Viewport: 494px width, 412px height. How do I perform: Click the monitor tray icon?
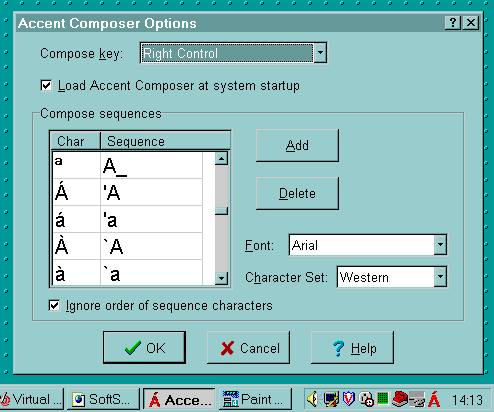[331, 399]
